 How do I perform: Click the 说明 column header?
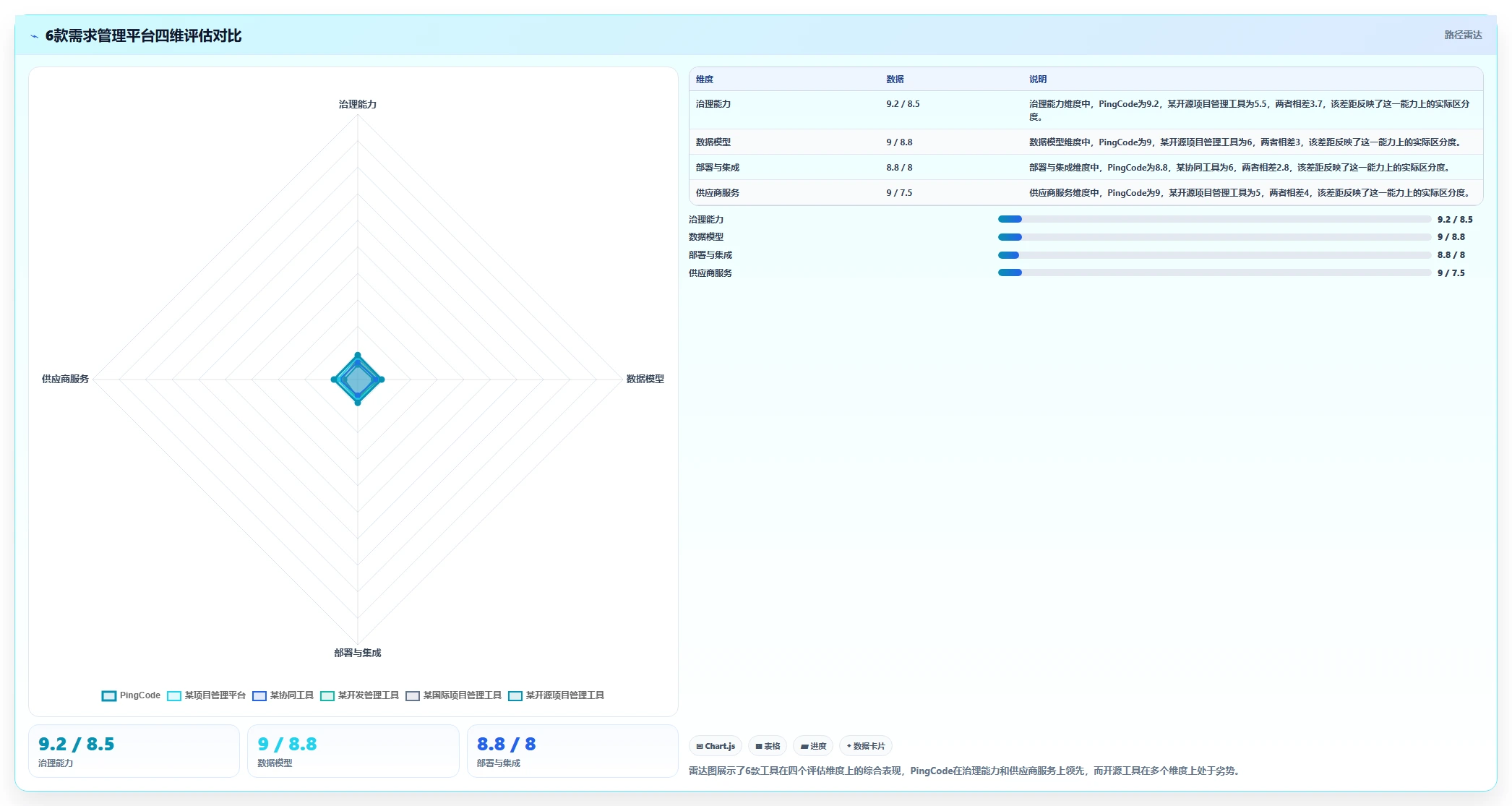[1038, 80]
